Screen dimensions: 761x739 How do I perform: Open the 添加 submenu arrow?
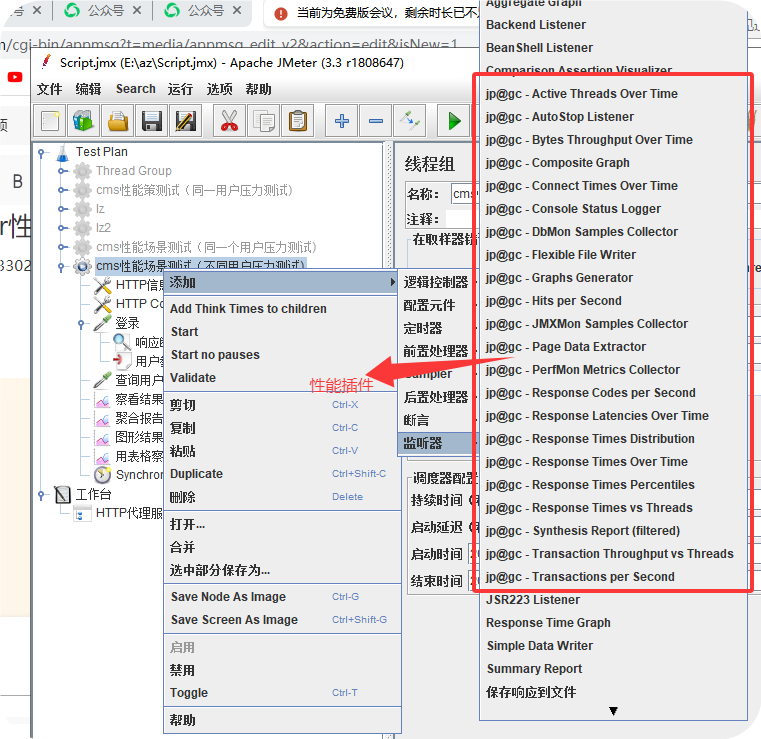coord(392,282)
